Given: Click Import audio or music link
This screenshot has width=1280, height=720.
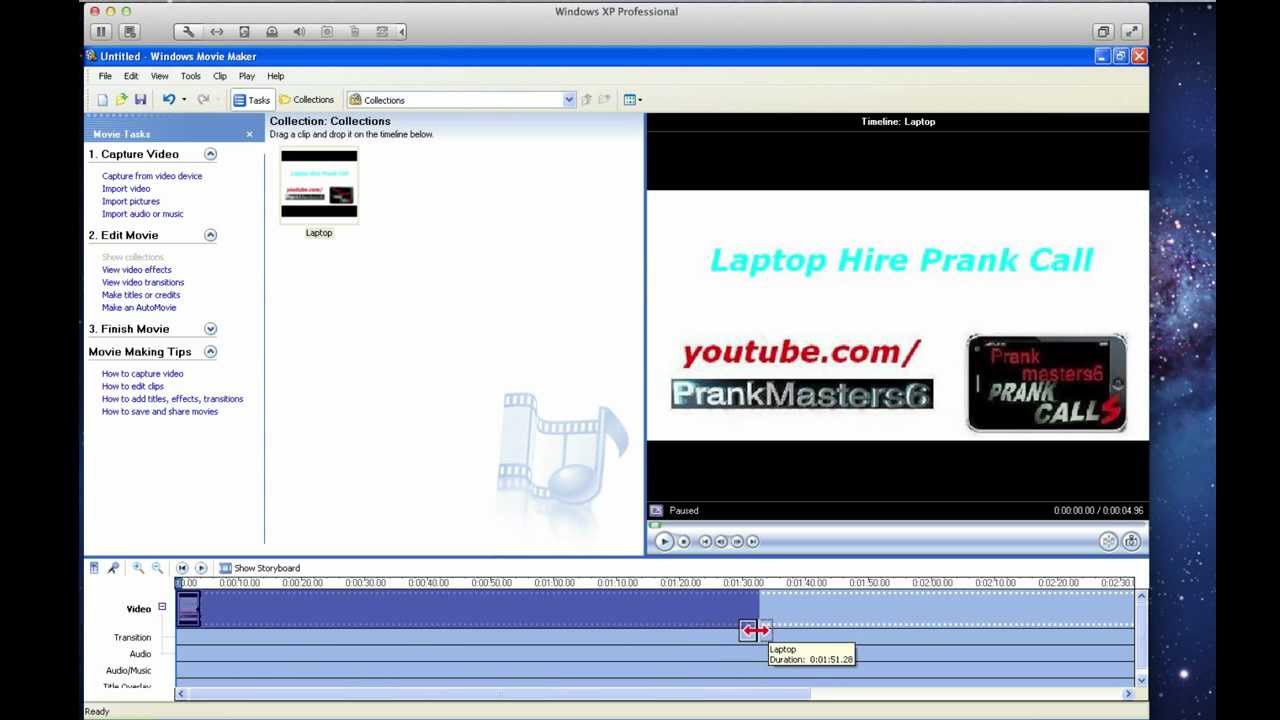Looking at the screenshot, I should click(x=143, y=214).
